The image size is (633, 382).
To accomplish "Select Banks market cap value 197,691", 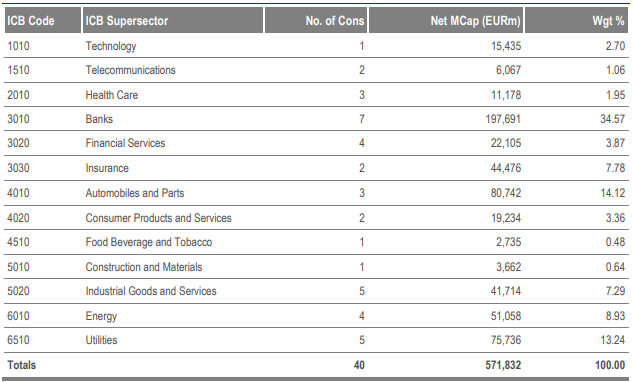I will click(x=503, y=119).
